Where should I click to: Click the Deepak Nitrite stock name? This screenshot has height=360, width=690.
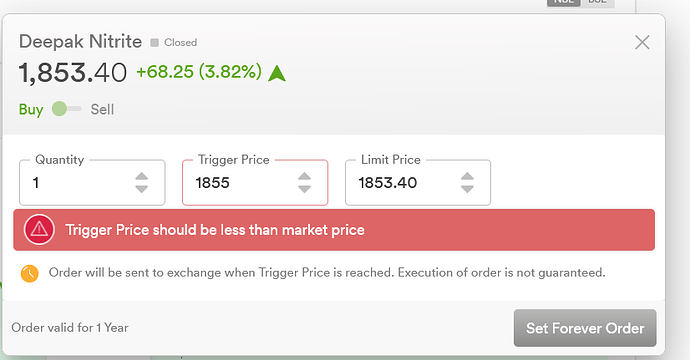coord(81,42)
